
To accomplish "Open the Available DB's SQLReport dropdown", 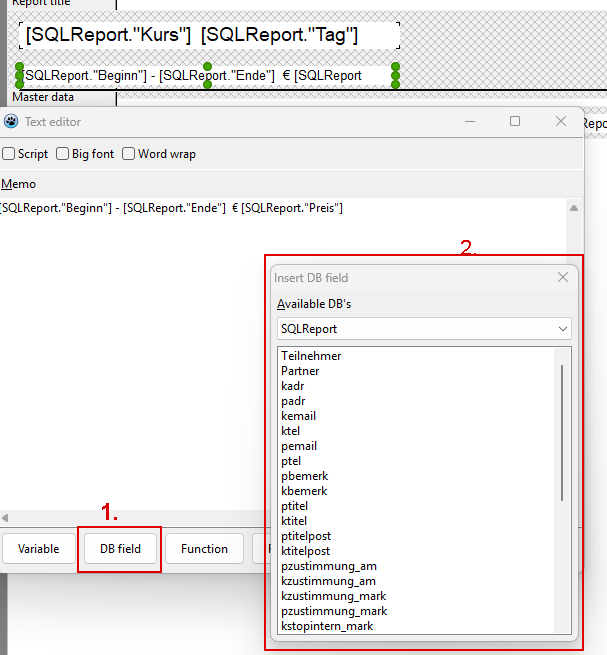I will click(424, 328).
